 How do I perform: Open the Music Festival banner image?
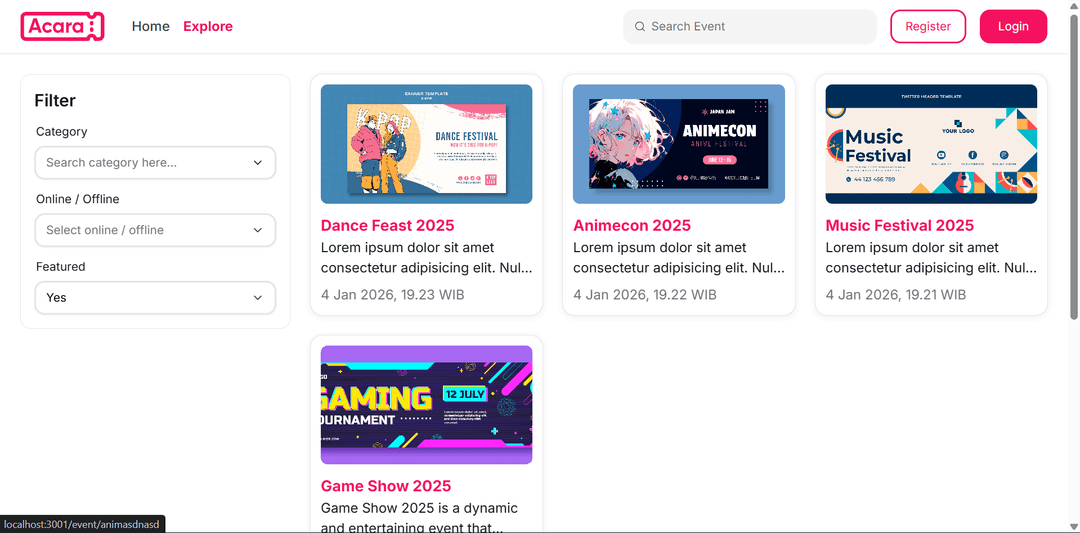click(x=930, y=144)
